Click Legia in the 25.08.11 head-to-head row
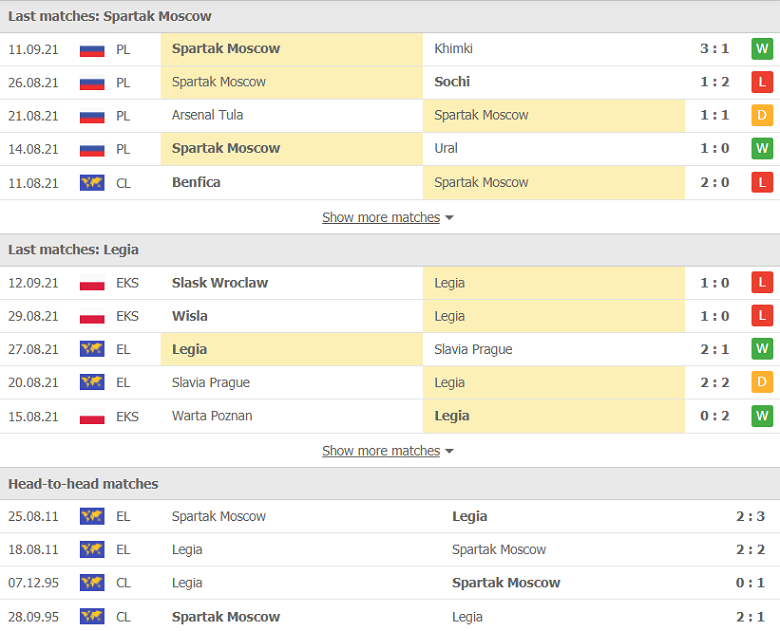Viewport: 780px width, 631px height. tap(470, 517)
